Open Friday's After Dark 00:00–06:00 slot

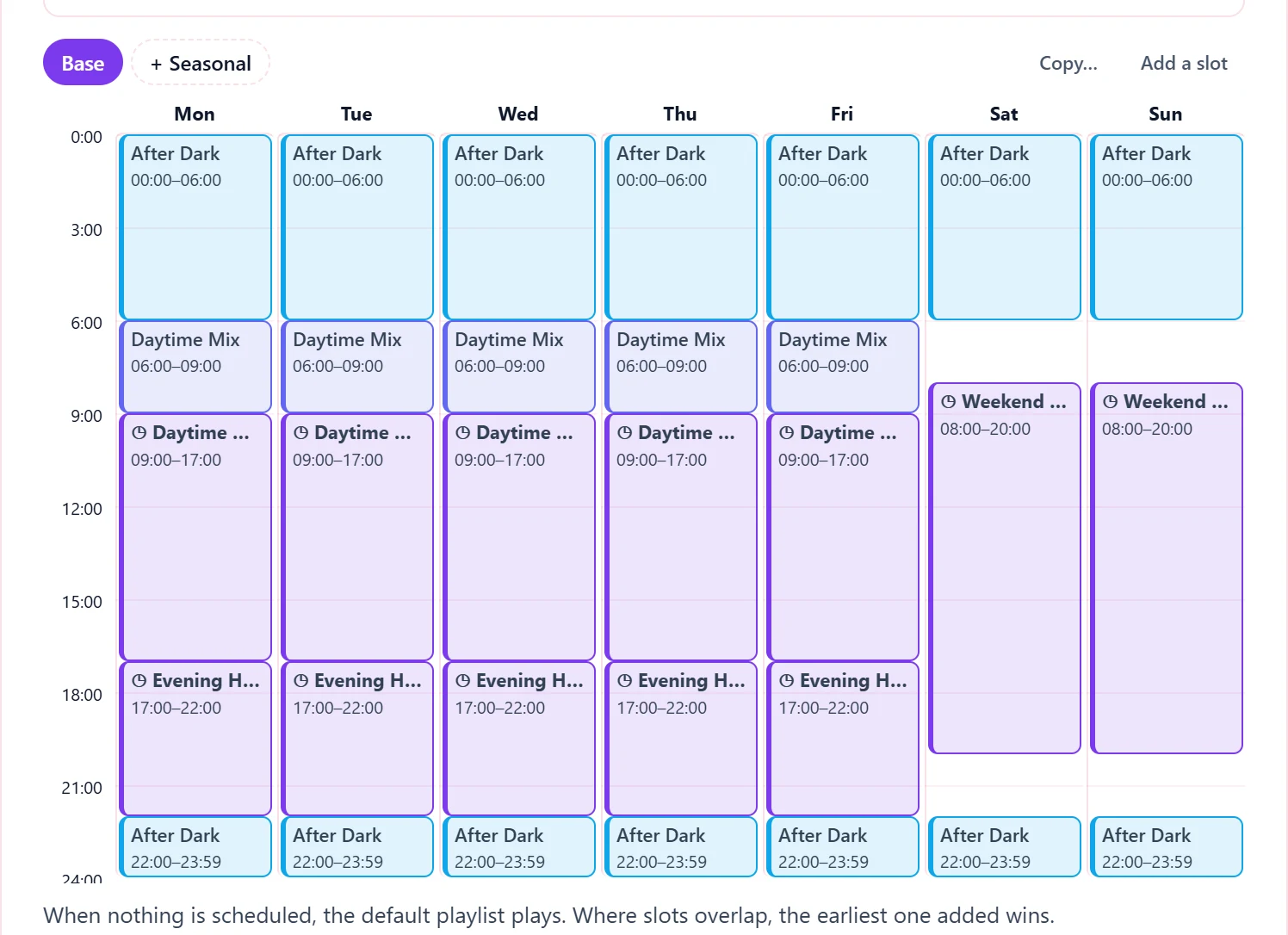point(843,227)
